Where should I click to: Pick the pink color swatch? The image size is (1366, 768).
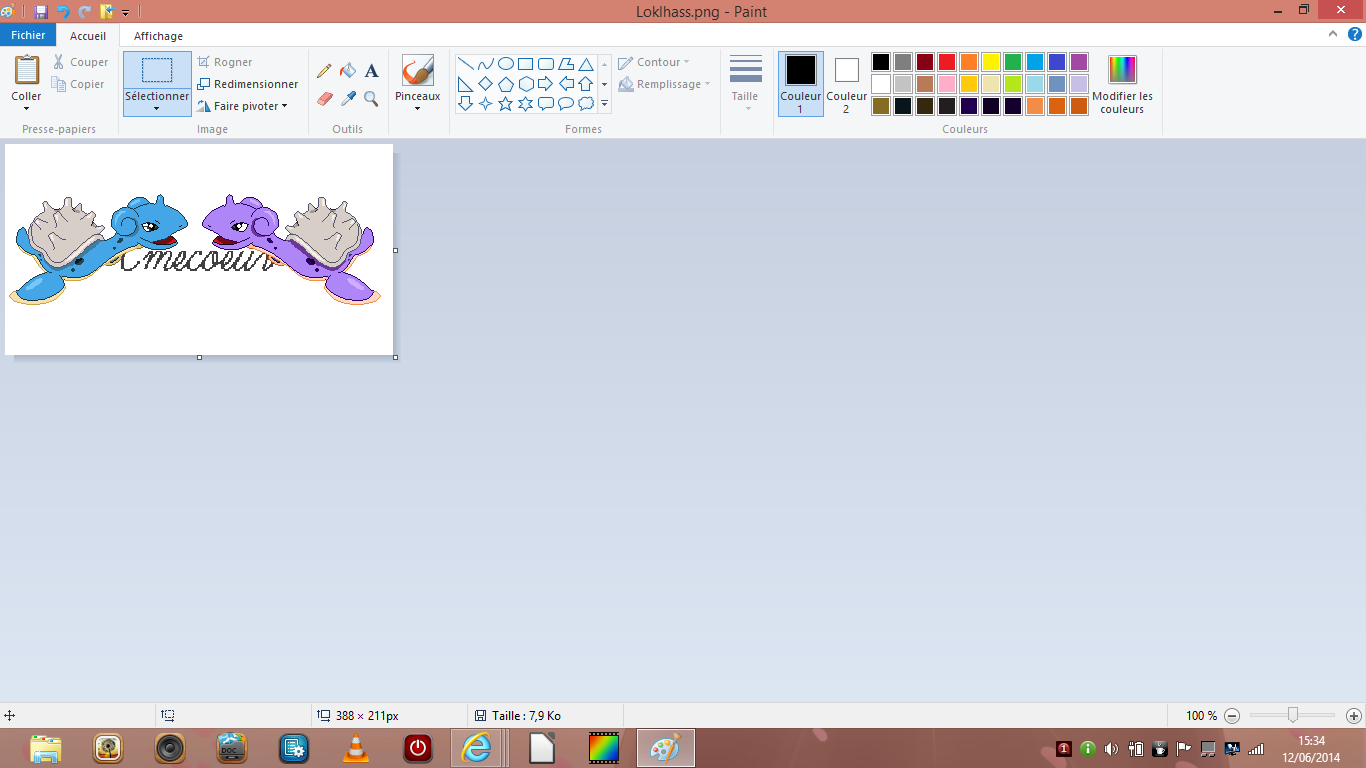click(x=947, y=84)
